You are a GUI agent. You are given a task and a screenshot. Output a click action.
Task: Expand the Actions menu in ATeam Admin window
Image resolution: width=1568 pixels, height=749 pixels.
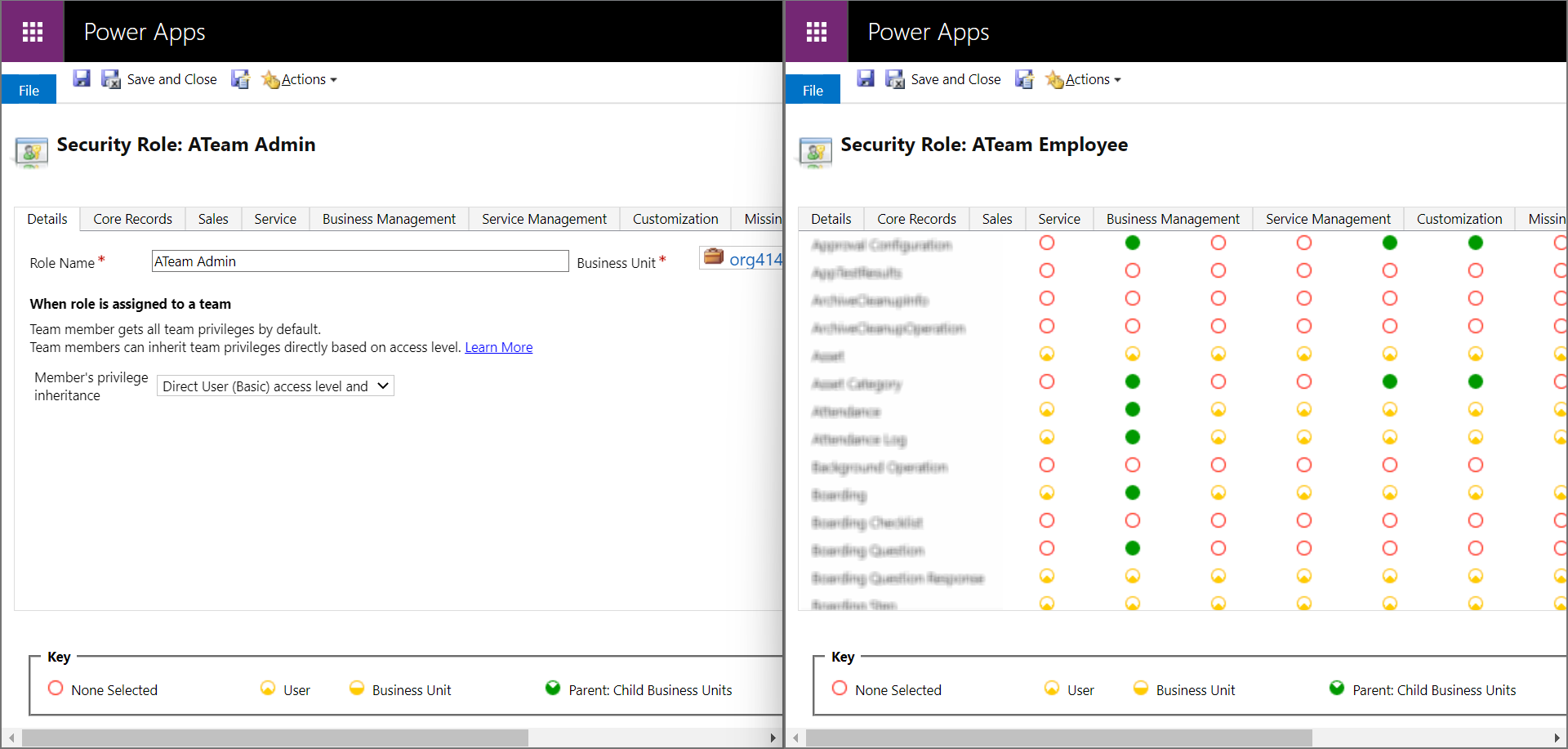304,79
